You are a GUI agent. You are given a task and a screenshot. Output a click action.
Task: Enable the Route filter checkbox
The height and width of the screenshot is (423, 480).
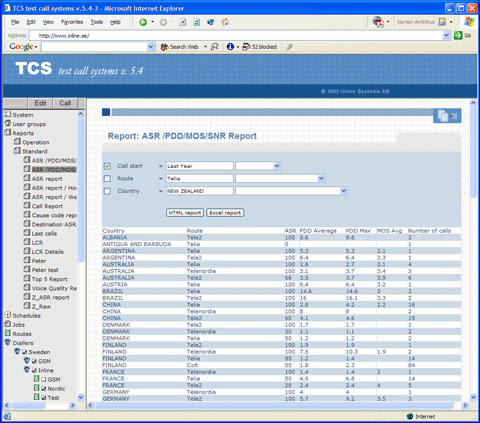pos(107,179)
